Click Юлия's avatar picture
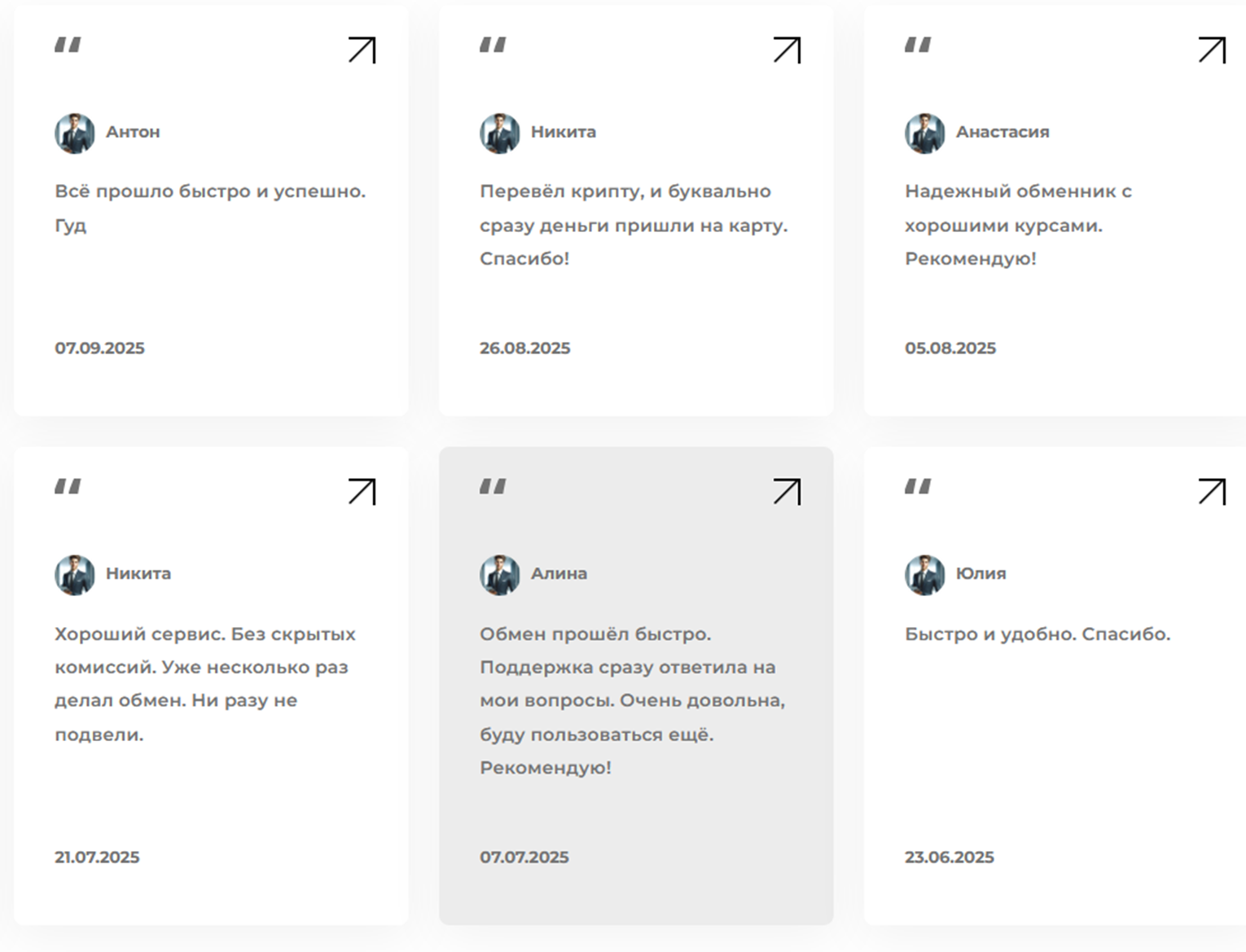The height and width of the screenshot is (952, 1246). coord(925,575)
